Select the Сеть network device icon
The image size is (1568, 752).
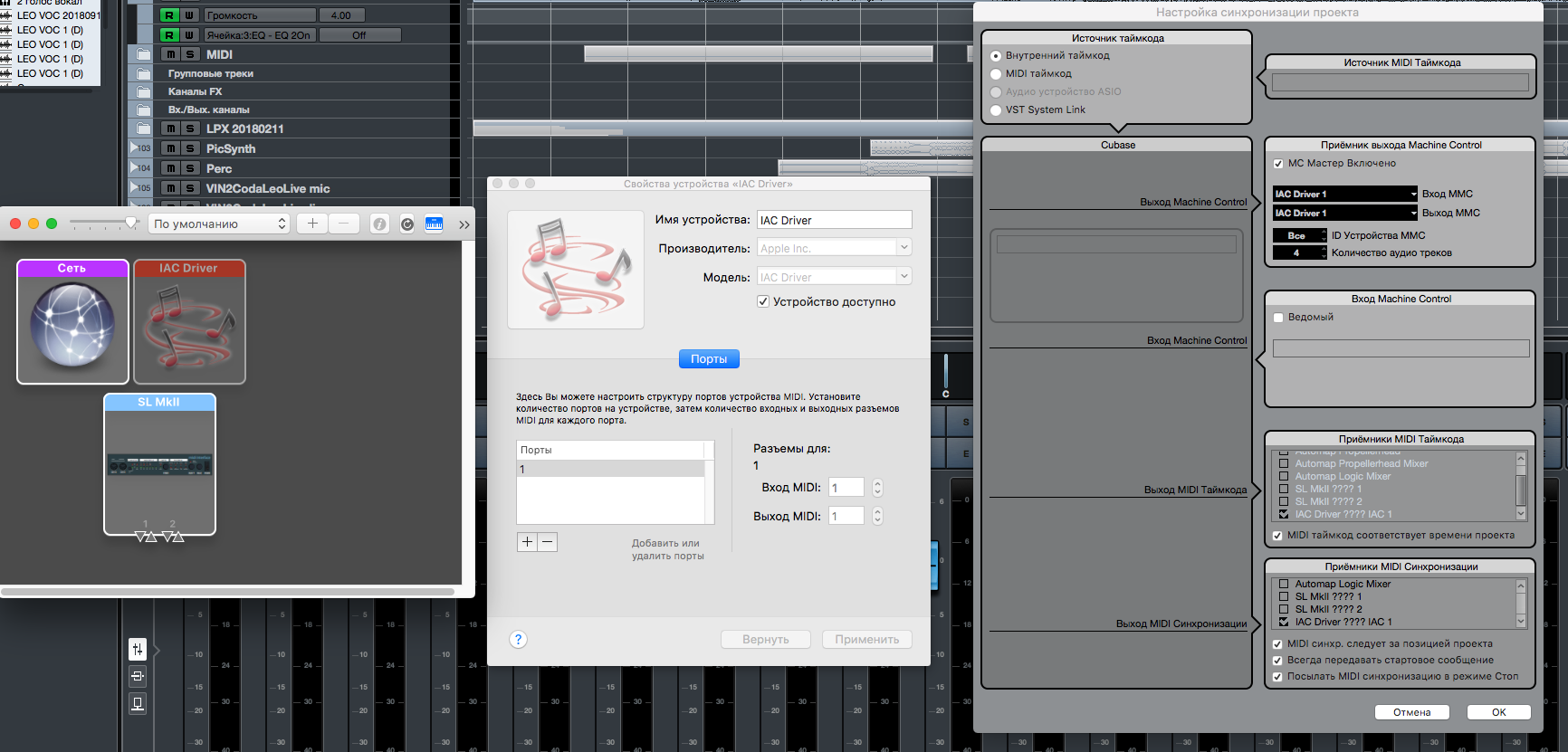point(72,321)
